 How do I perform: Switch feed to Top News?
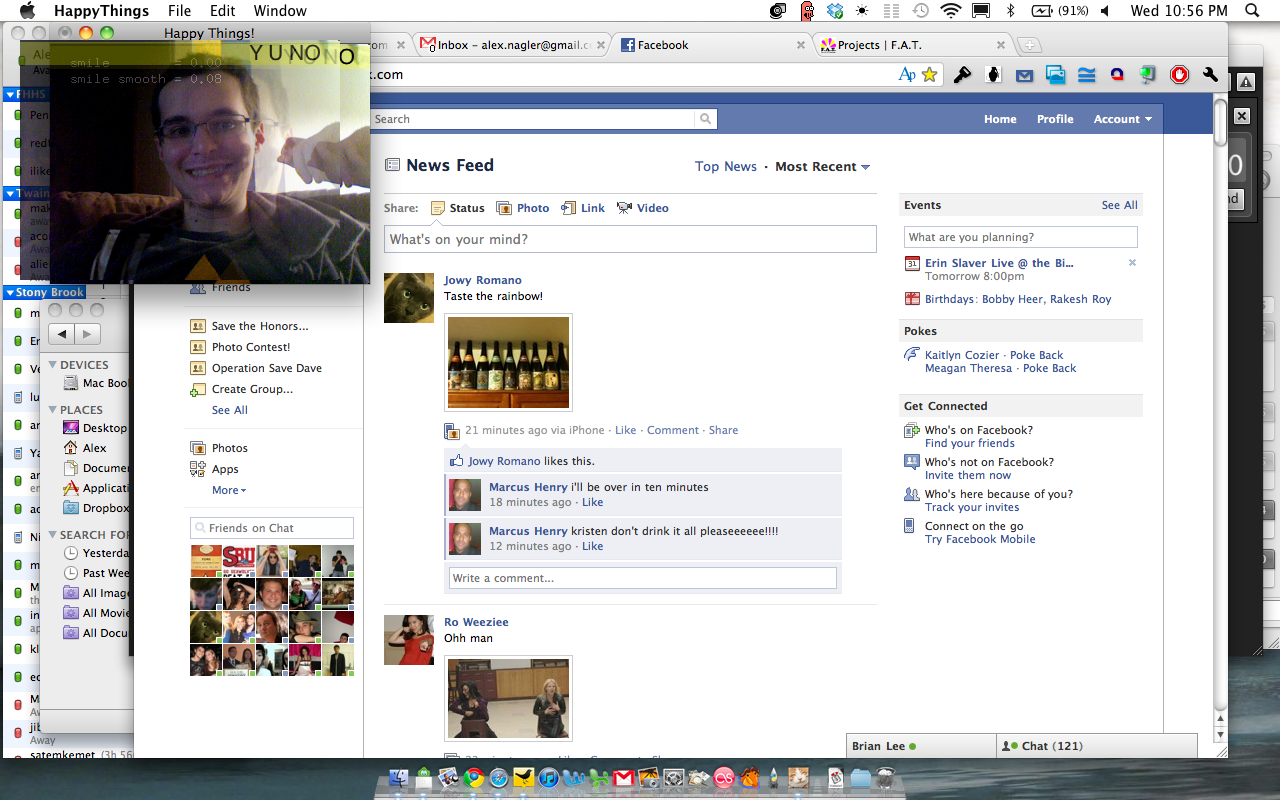(x=726, y=167)
